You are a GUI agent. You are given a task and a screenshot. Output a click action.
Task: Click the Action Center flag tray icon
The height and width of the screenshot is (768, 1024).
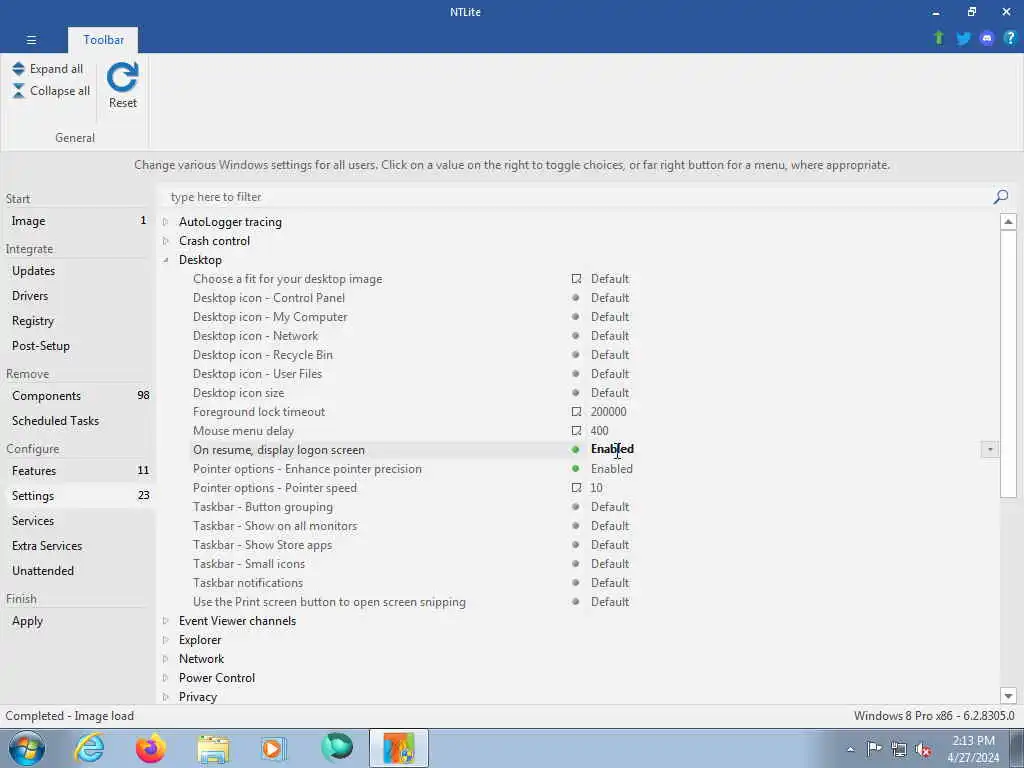(x=874, y=748)
